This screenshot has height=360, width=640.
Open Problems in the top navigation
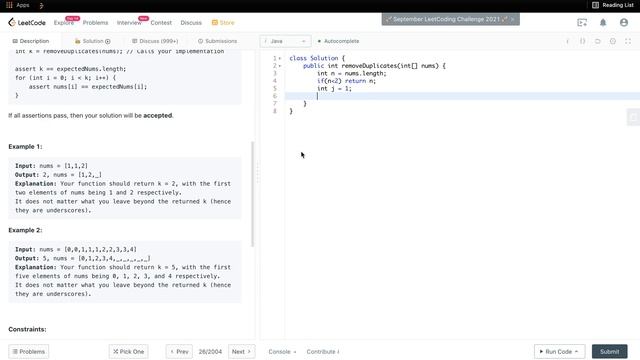96,23
